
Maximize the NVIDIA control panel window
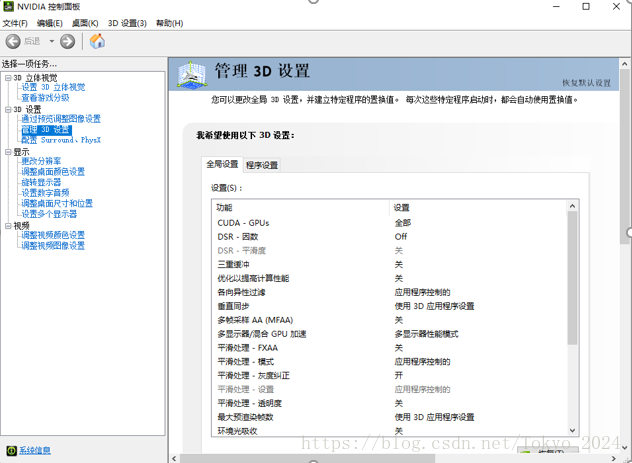pos(586,6)
